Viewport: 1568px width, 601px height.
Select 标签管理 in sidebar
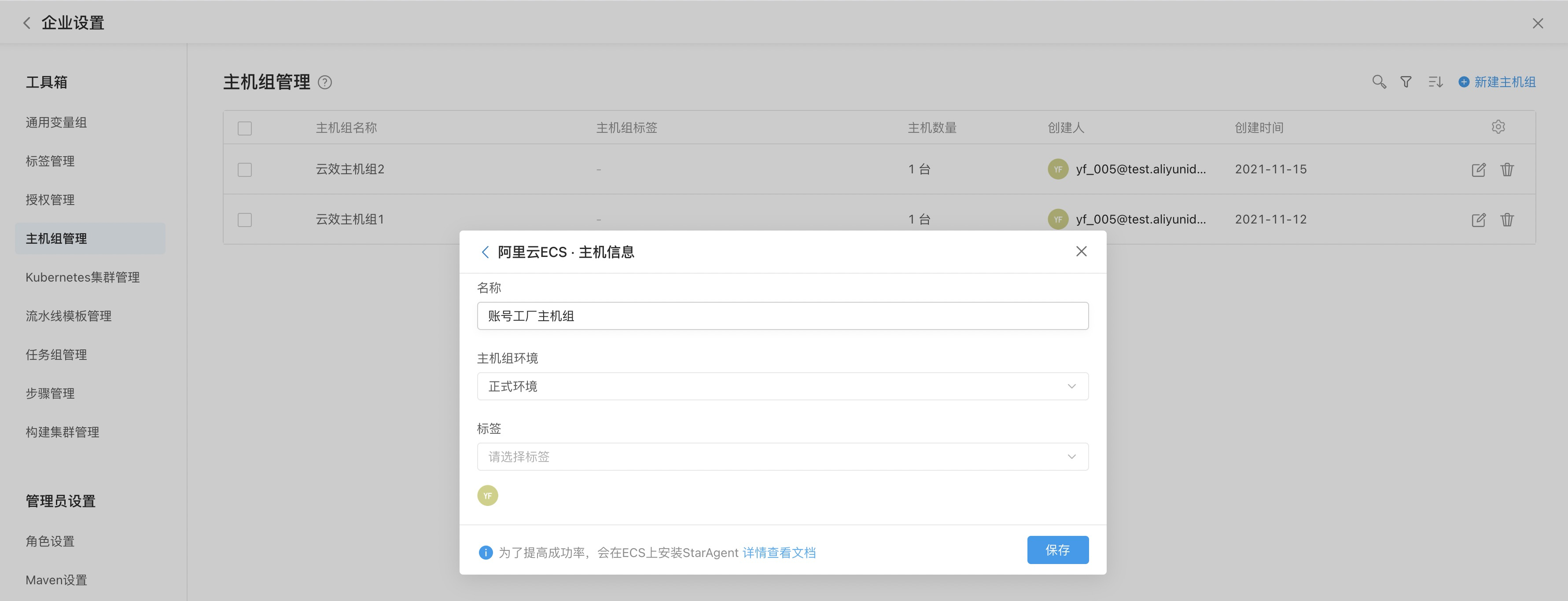[x=50, y=161]
